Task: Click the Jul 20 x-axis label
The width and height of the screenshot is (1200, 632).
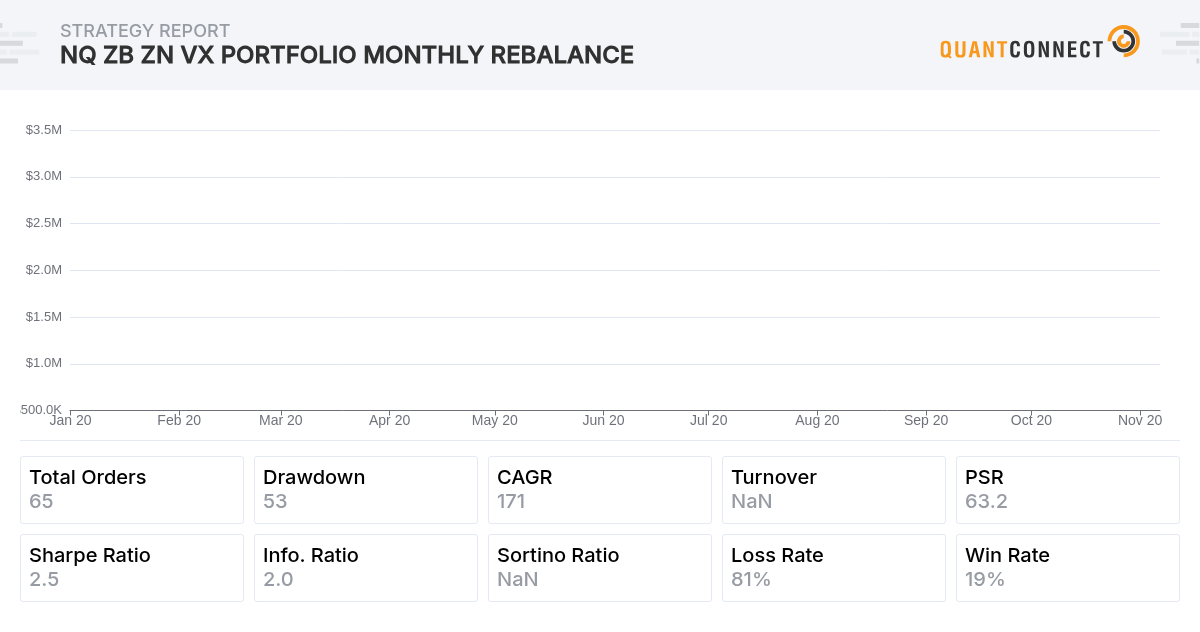Action: [708, 420]
